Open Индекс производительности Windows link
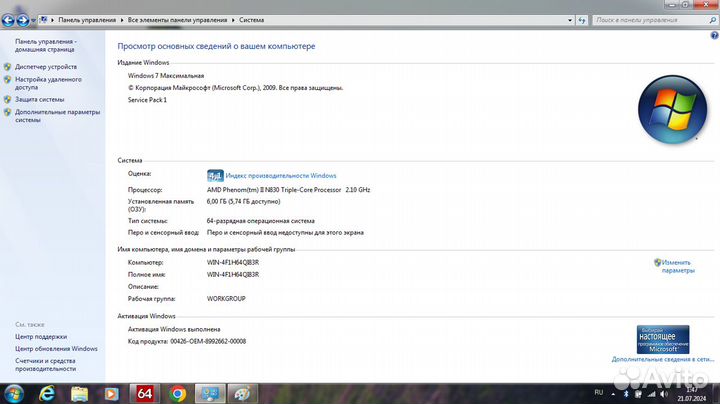This screenshot has height=404, width=720. [280, 175]
